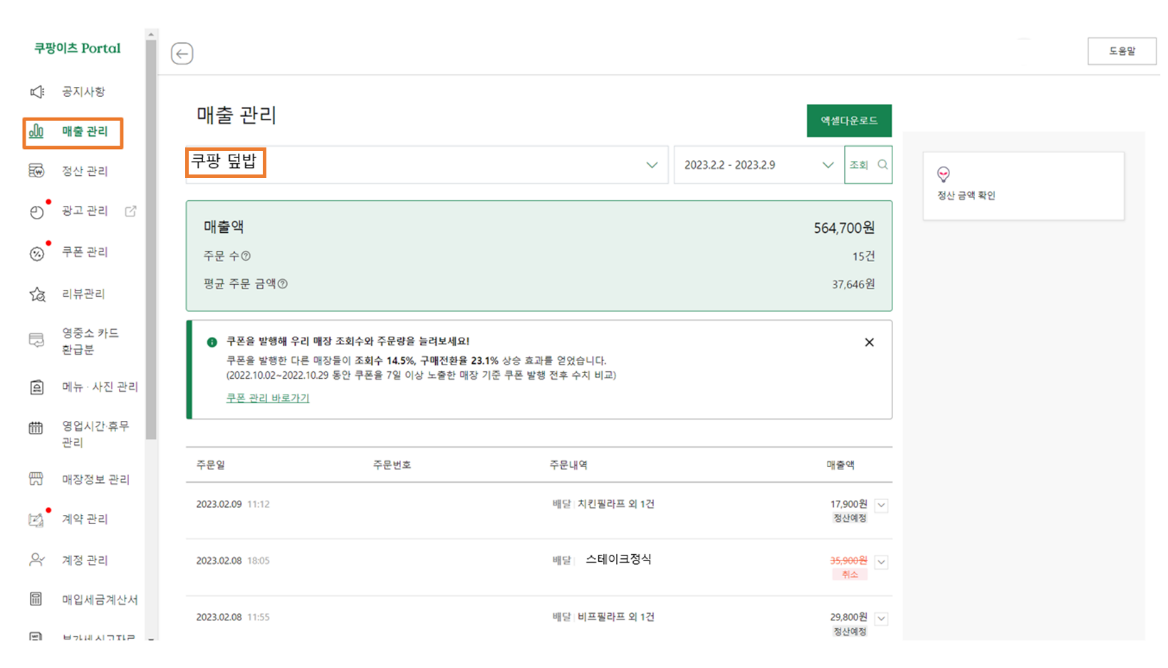Image resolution: width=1168 pixels, height=668 pixels.
Task: Click the order date 2023.02.09 11:12
Action: click(233, 504)
